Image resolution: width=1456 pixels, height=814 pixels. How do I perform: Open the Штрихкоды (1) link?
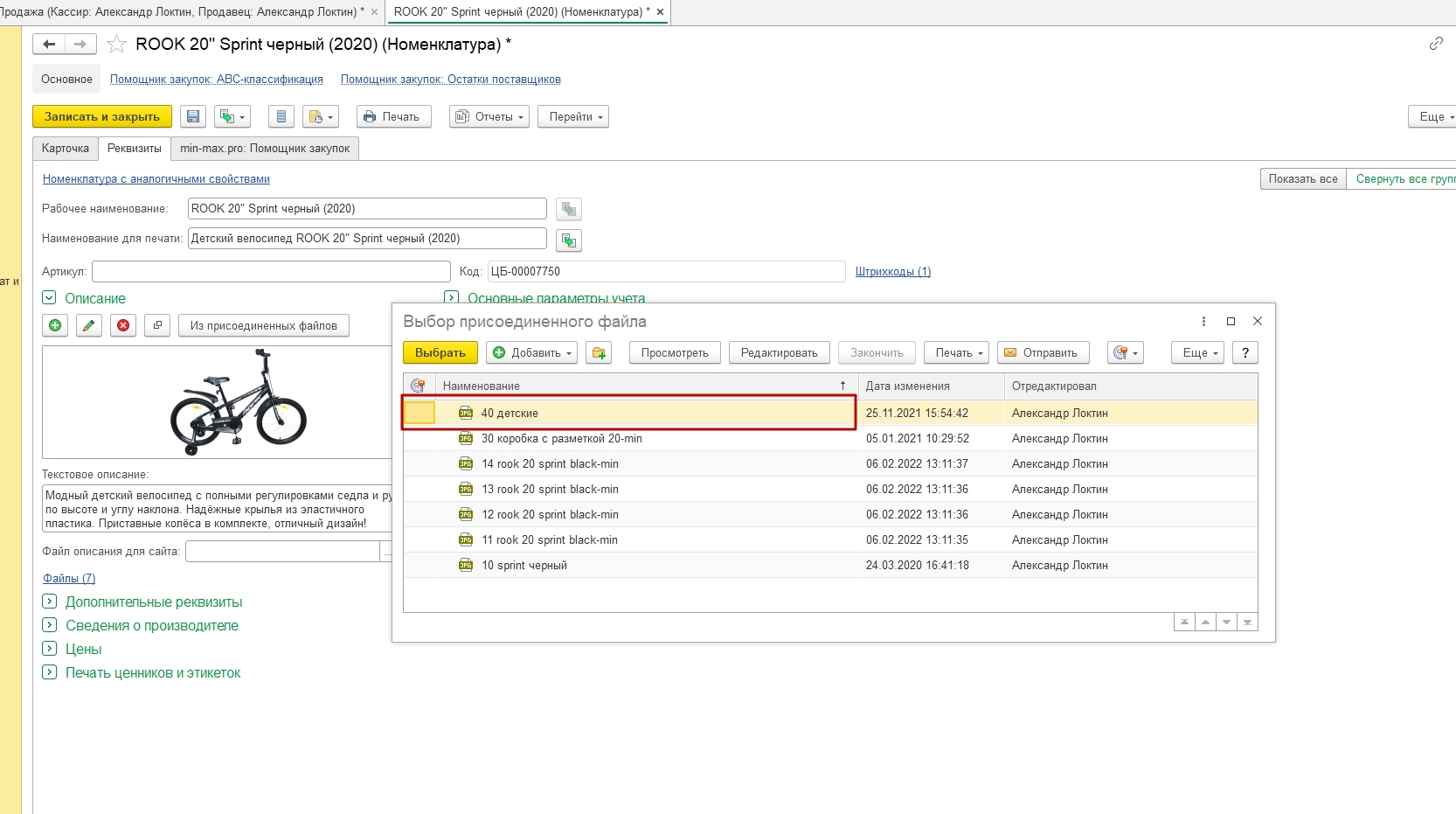pyautogui.click(x=892, y=272)
